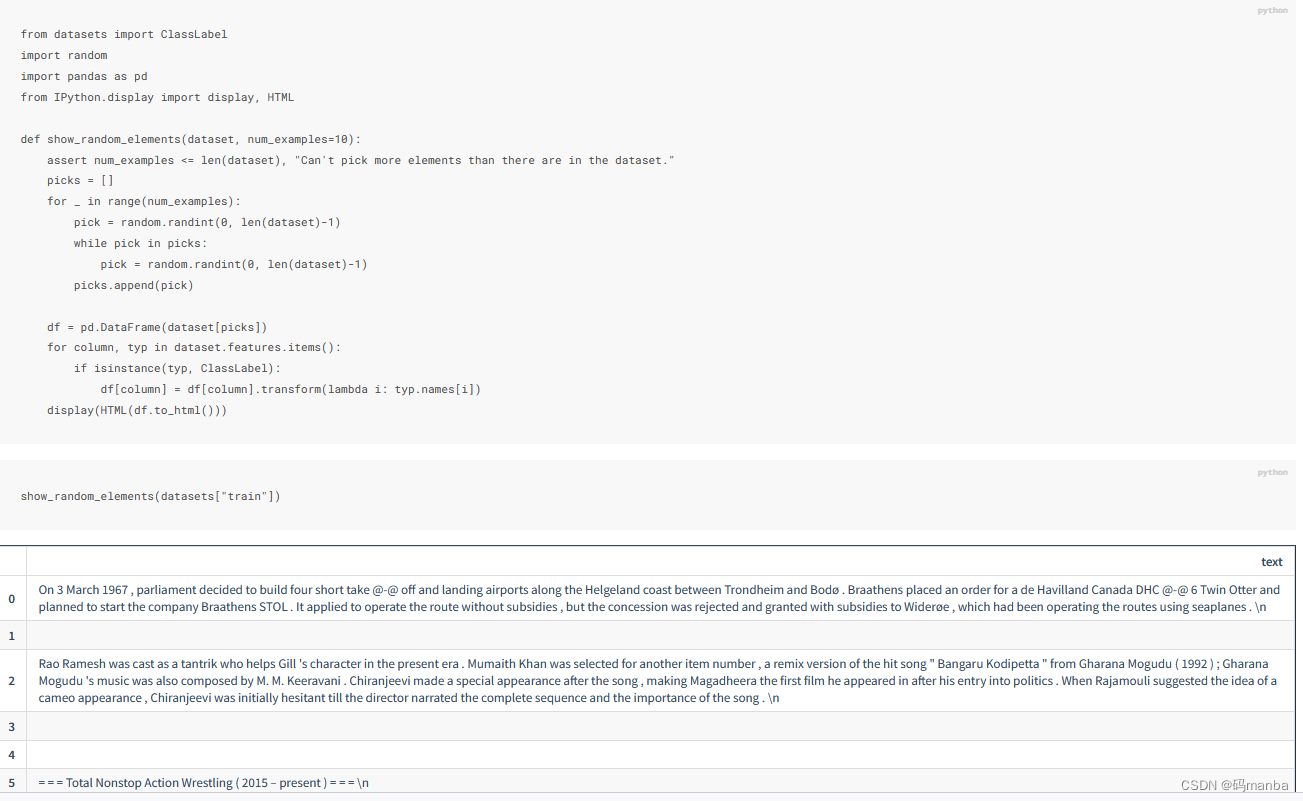Click the 'from IPython.display import' line
The image size is (1303, 801).
pos(157,97)
